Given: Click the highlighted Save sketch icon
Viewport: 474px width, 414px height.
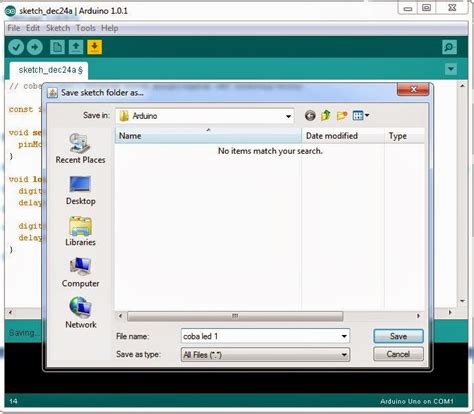Looking at the screenshot, I should [x=95, y=47].
